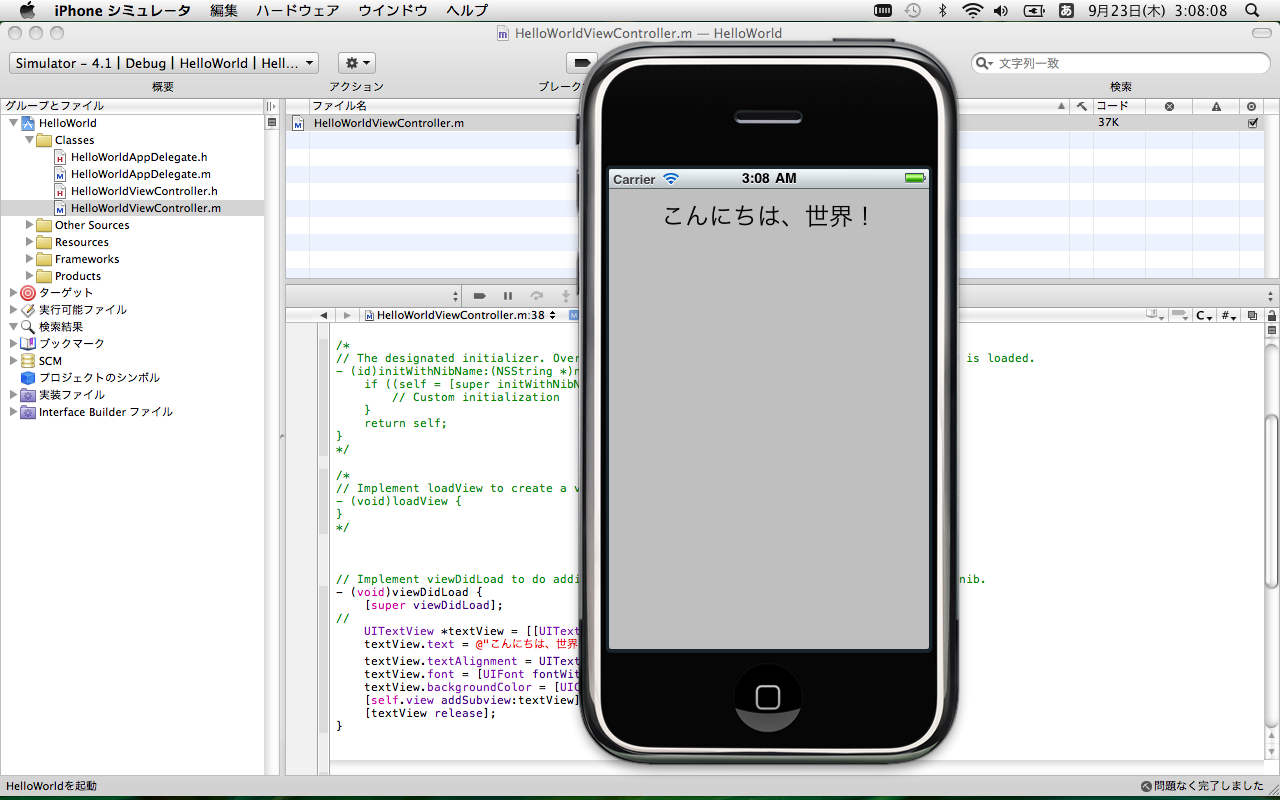Select HelloWorldViewController.h in the tree
1280x800 pixels.
(x=144, y=191)
